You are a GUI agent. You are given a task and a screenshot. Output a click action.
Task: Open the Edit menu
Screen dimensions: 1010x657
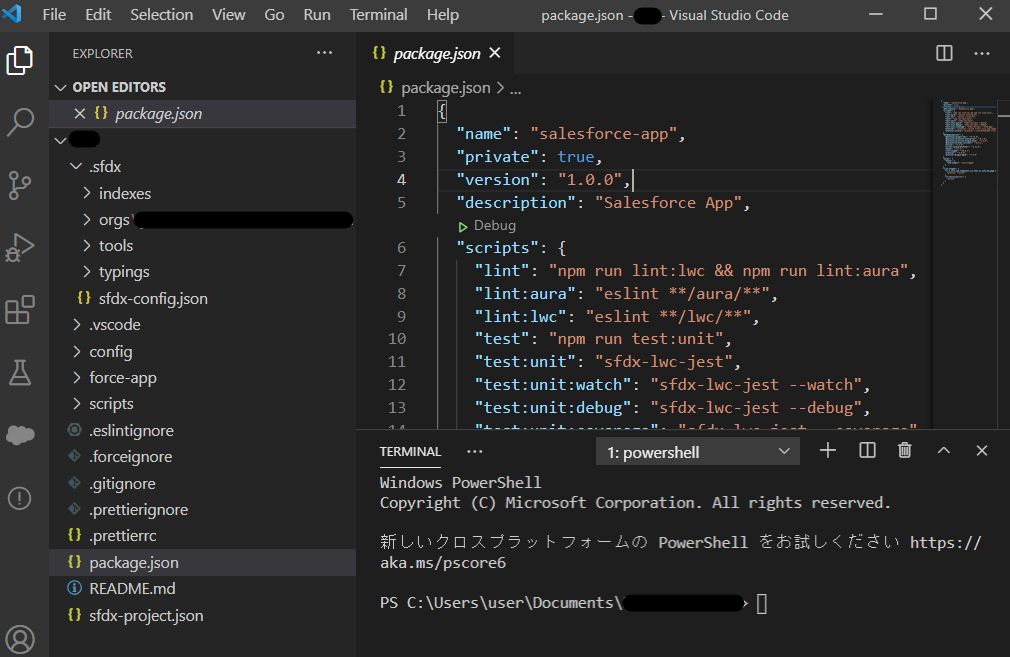click(x=98, y=15)
